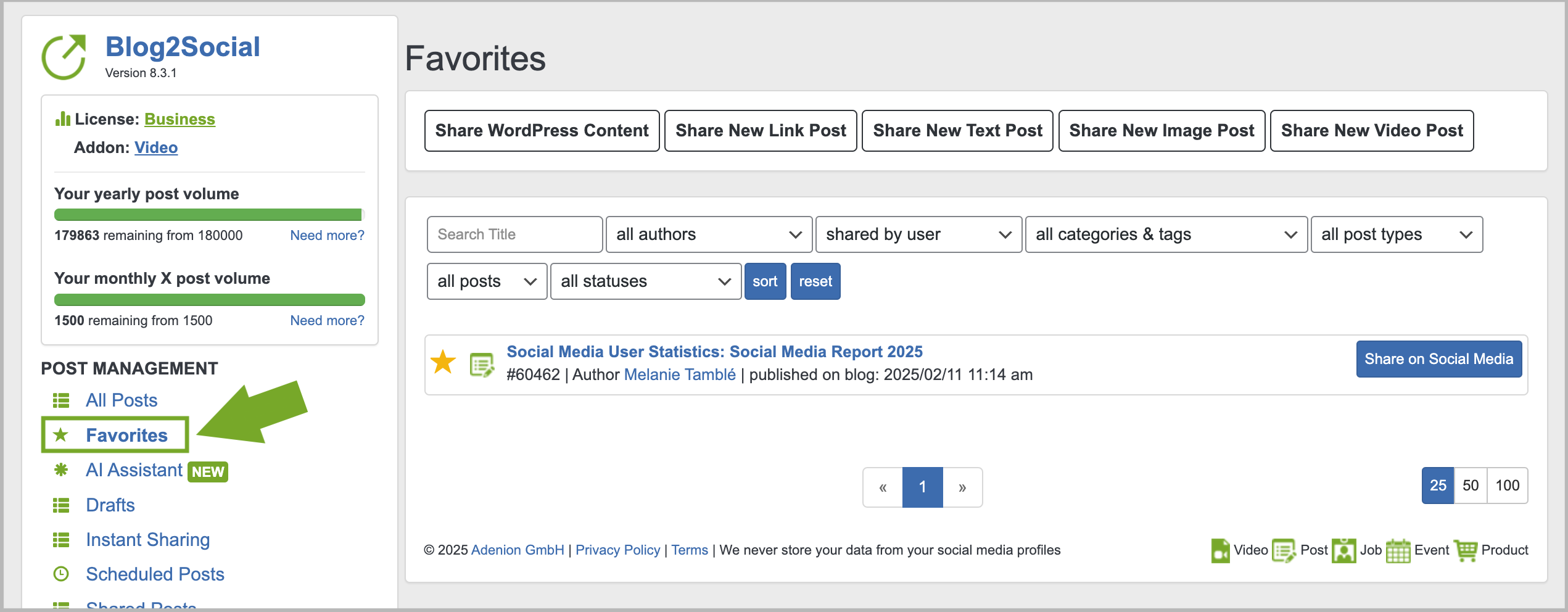Click the NEW badge next to AI Assistant

208,472
